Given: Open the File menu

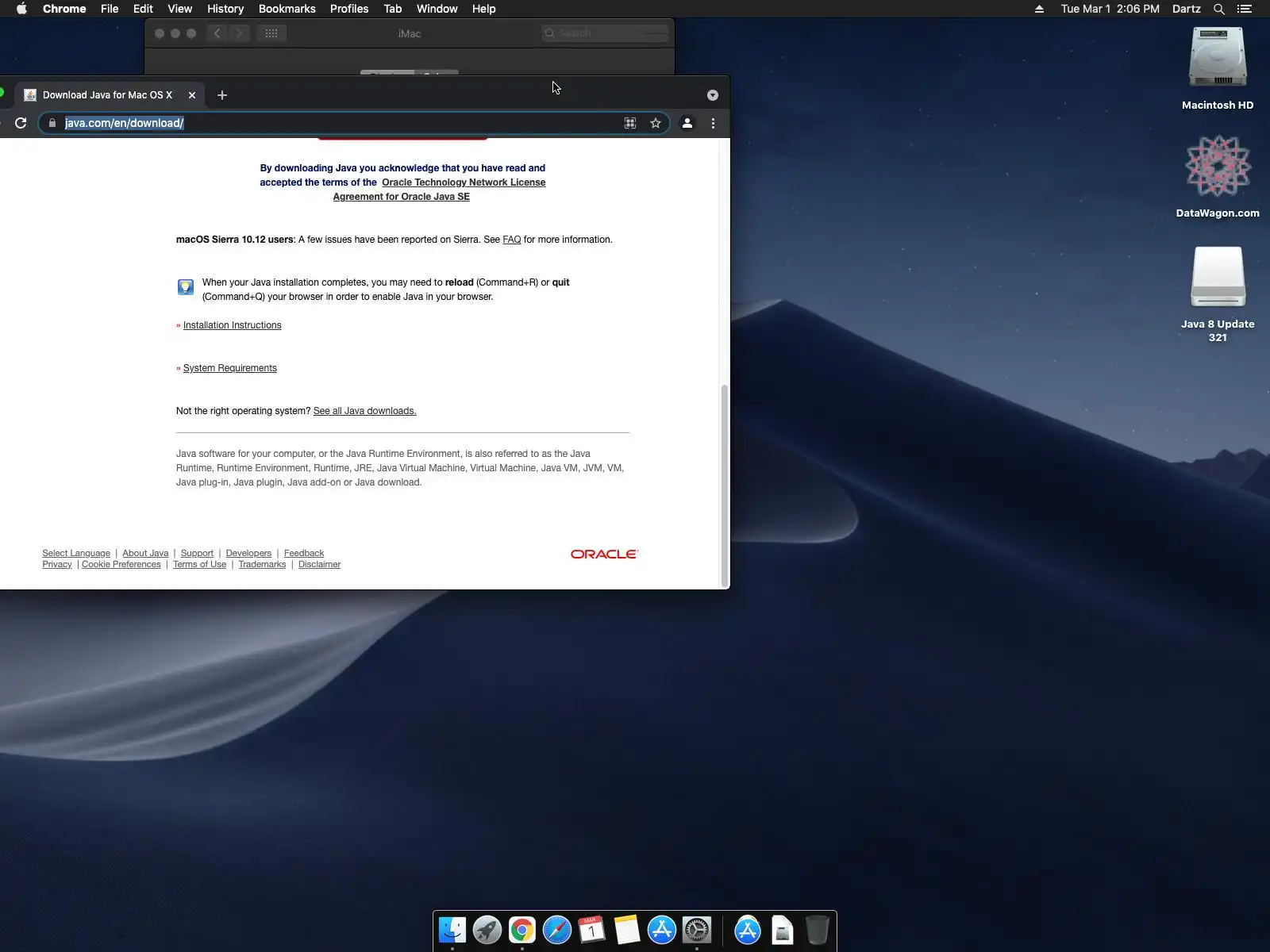Looking at the screenshot, I should pyautogui.click(x=110, y=9).
